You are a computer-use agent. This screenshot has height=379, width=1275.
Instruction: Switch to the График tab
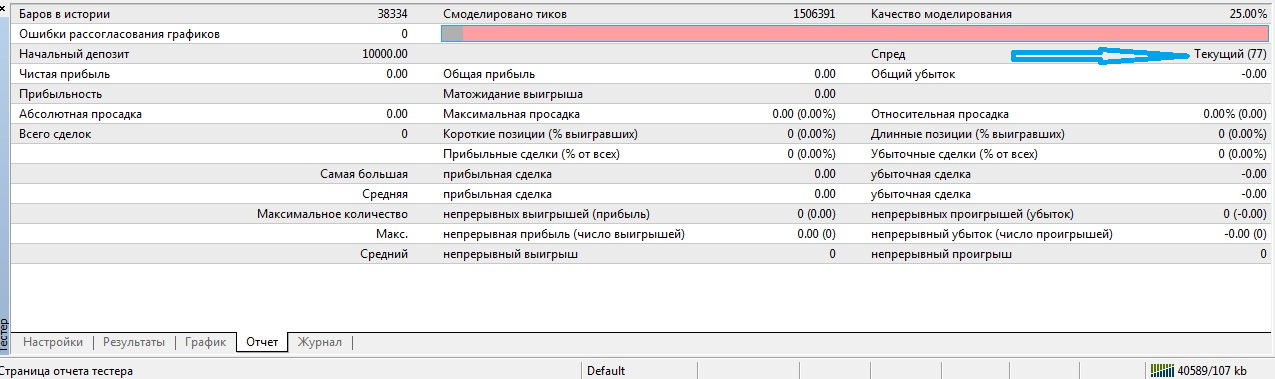pyautogui.click(x=206, y=342)
